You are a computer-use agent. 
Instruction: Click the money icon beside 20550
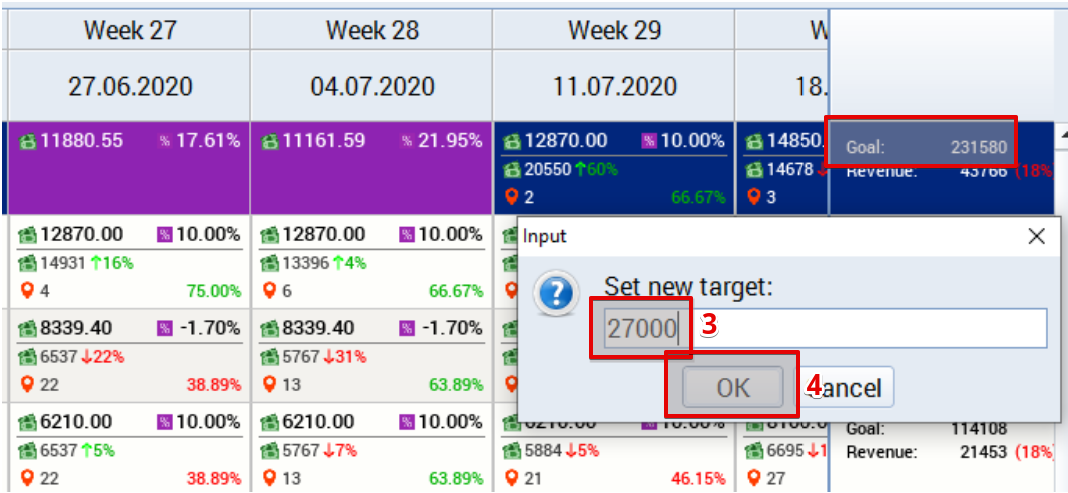(x=512, y=170)
